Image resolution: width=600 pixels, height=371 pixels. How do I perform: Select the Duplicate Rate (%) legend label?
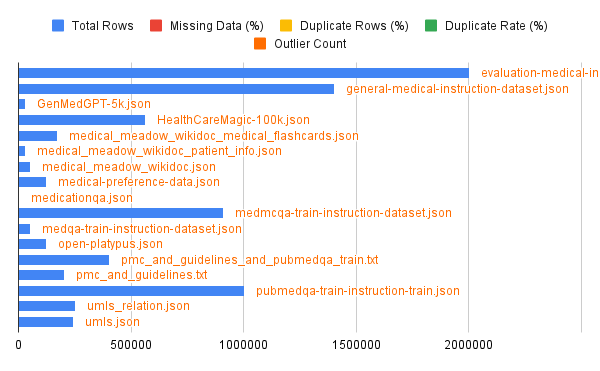496,26
